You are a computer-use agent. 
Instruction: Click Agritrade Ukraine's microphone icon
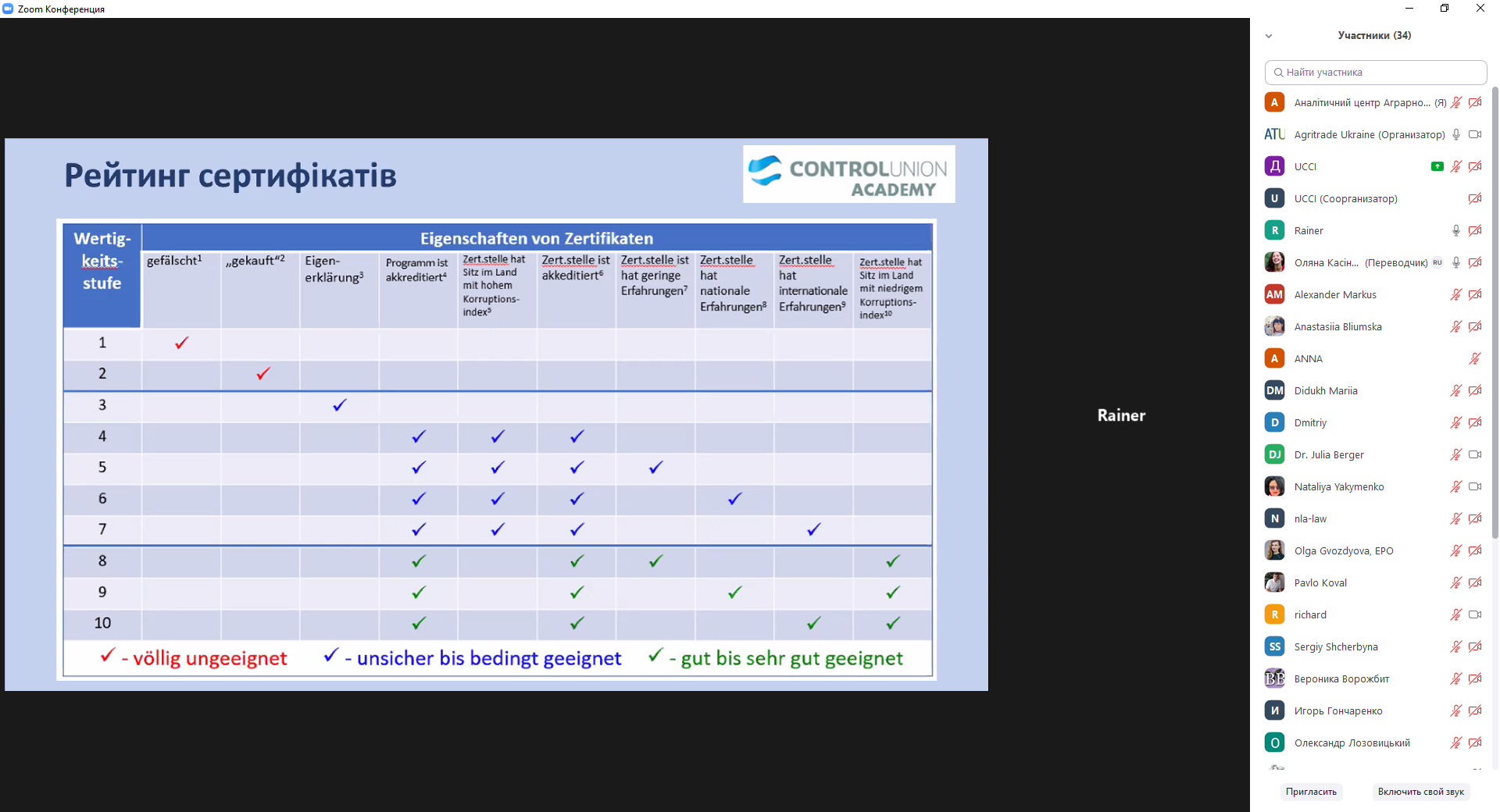[x=1456, y=134]
